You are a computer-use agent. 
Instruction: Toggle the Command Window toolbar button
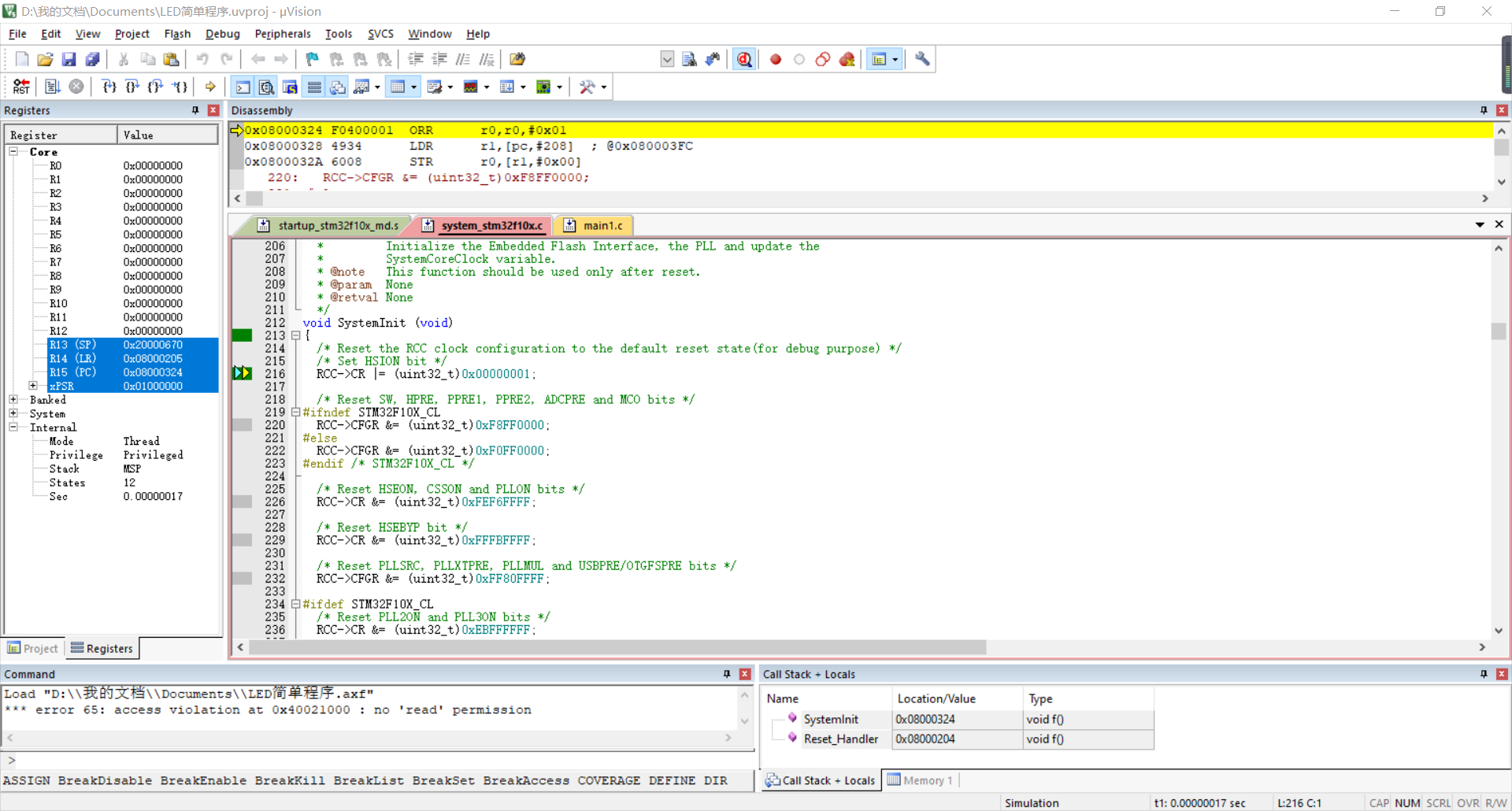[x=243, y=87]
